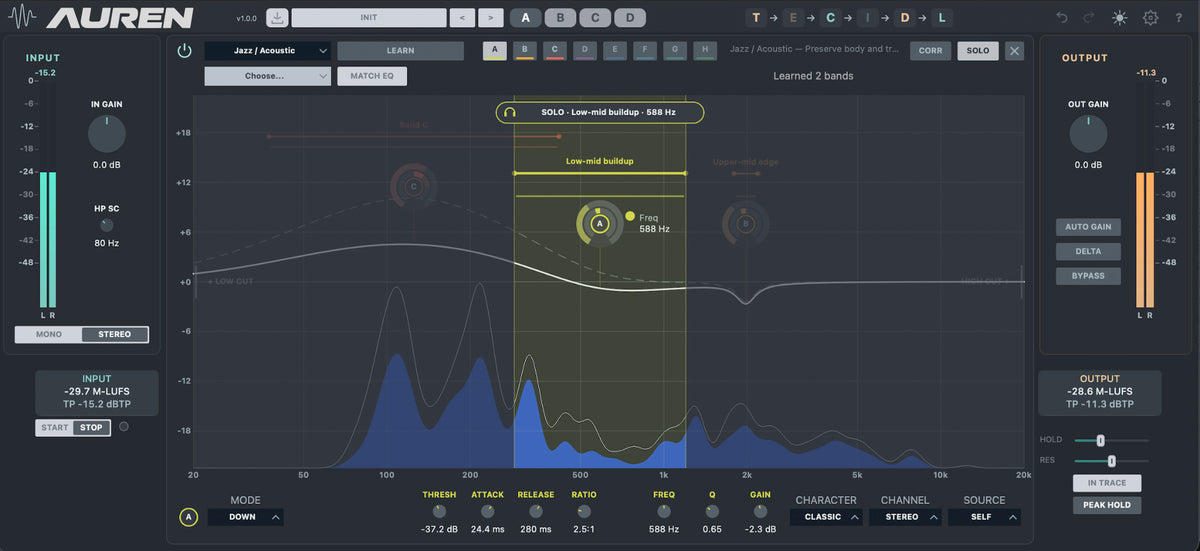Open settings with the gear icon
This screenshot has width=1200, height=551.
tap(1150, 18)
